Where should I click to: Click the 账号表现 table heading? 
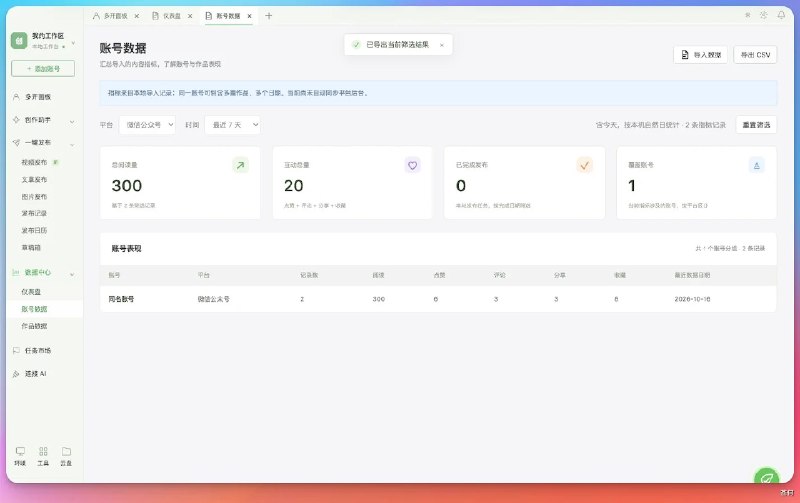point(126,248)
